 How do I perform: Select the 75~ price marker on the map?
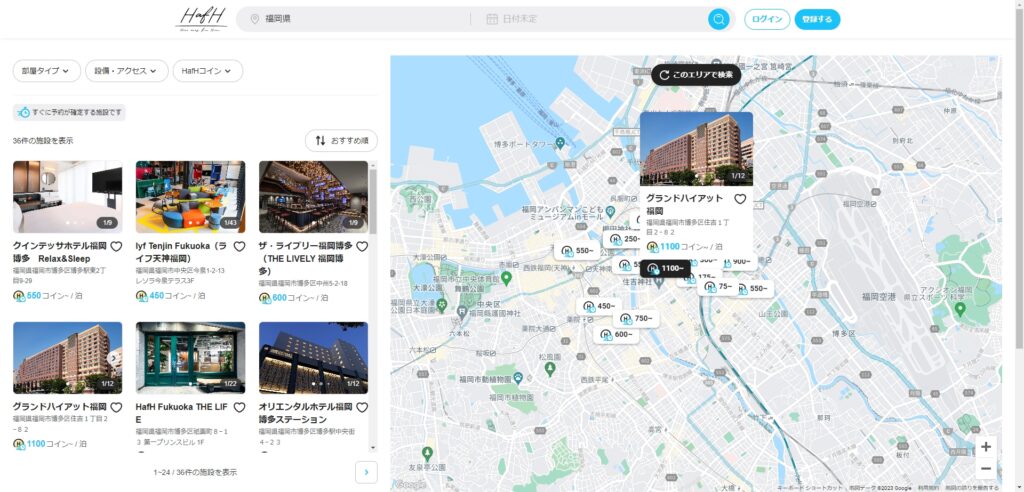click(x=718, y=287)
